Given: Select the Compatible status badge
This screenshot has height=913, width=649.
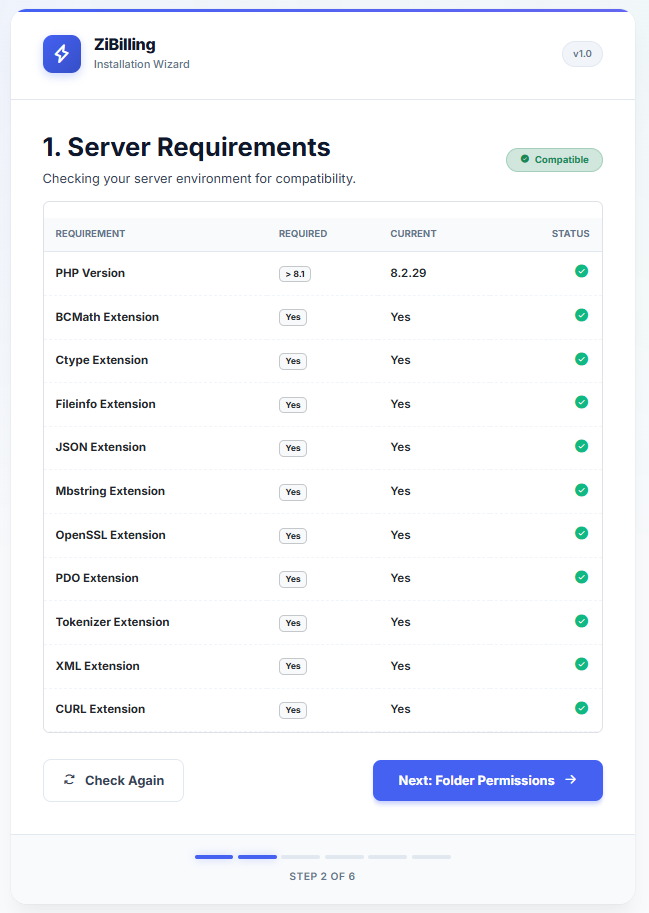Looking at the screenshot, I should [554, 159].
